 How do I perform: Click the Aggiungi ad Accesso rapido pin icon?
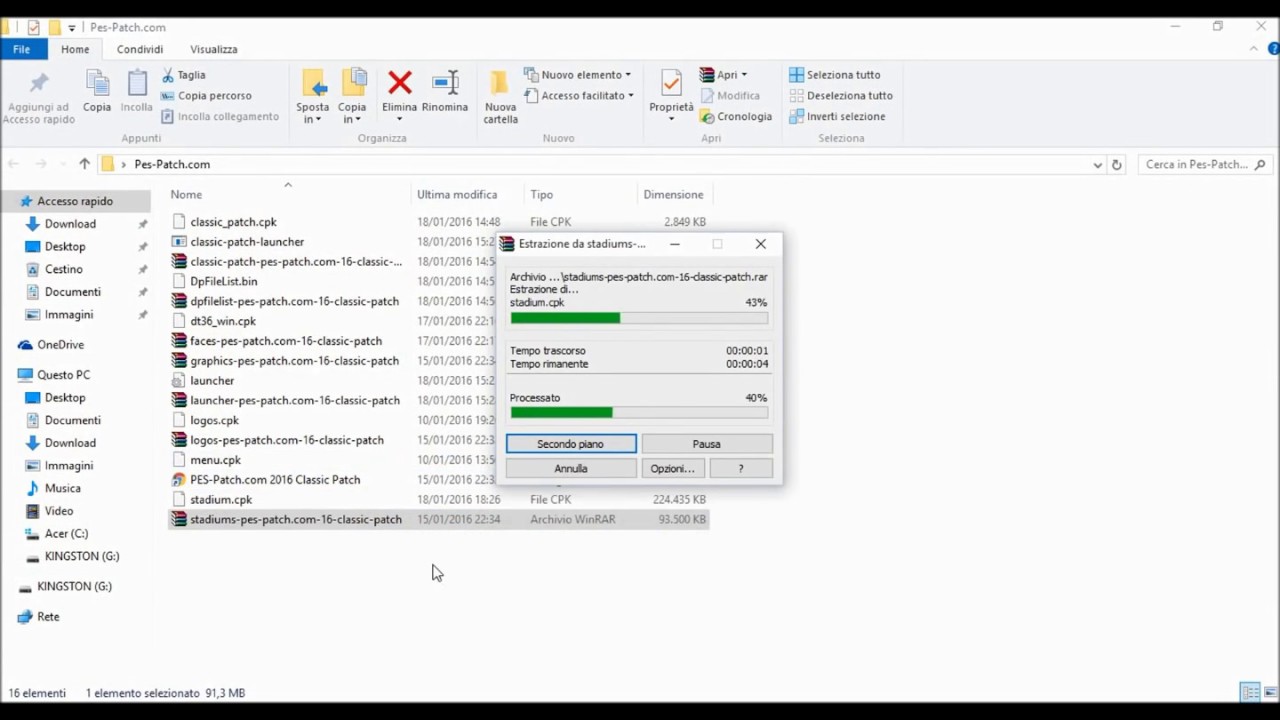[x=39, y=83]
